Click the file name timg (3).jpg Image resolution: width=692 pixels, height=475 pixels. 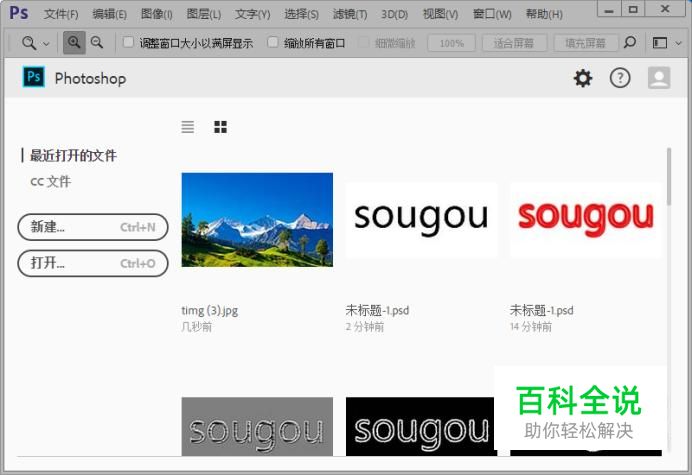coord(210,310)
